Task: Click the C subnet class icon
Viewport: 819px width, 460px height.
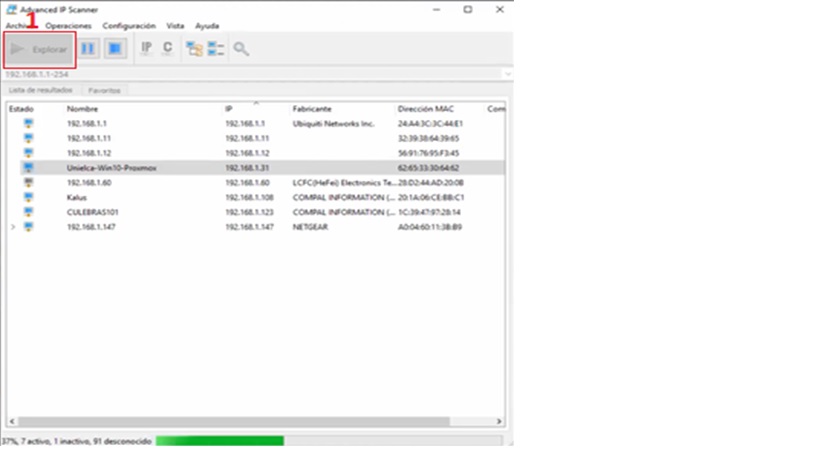Action: pos(167,49)
